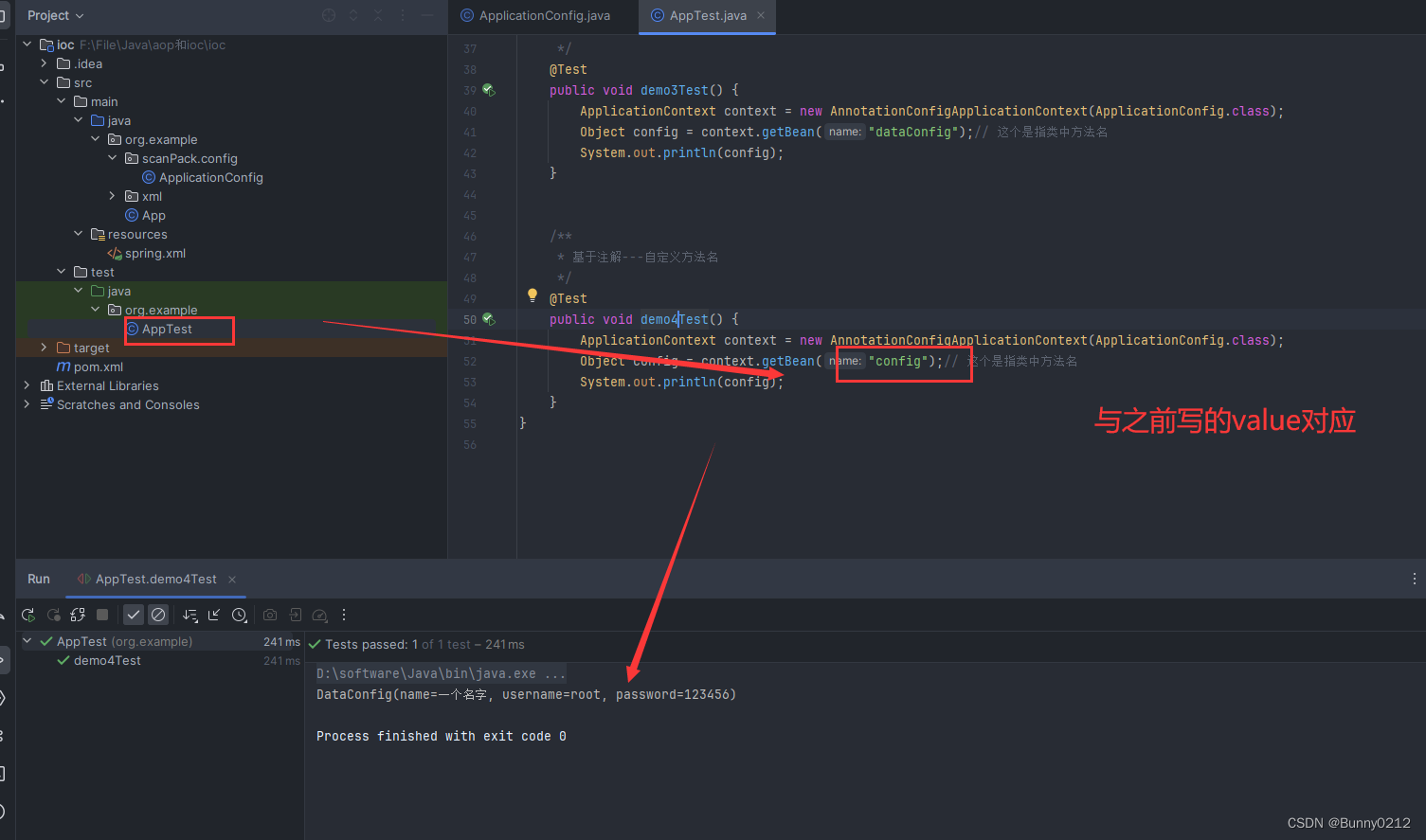1426x840 pixels.
Task: Select the Run tool window tab
Action: 39,579
